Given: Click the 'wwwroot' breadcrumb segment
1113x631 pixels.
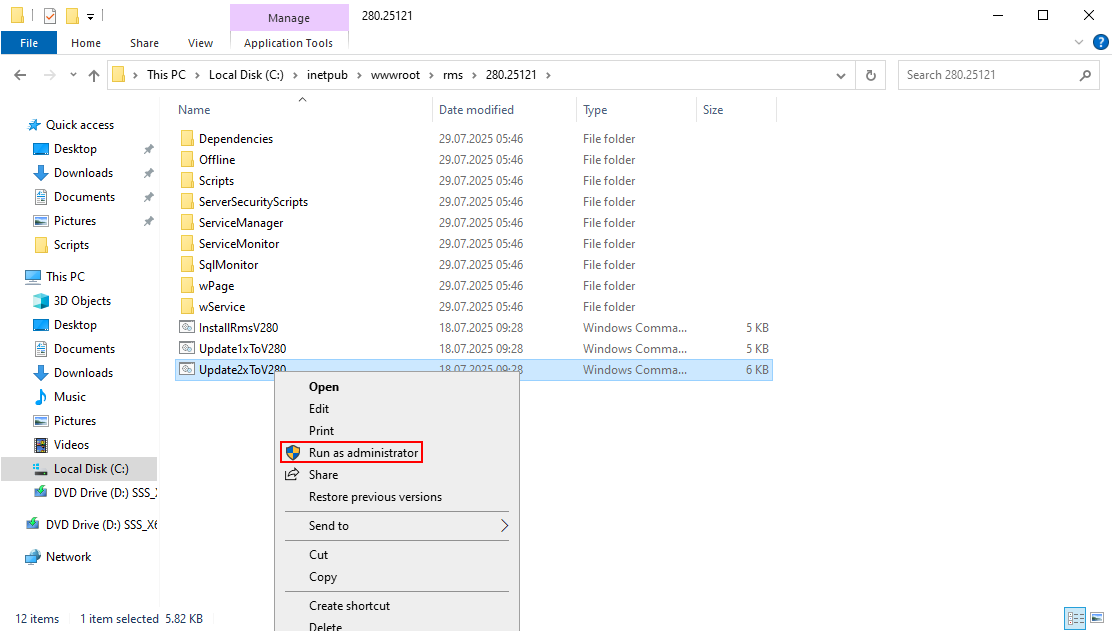Looking at the screenshot, I should pos(395,75).
